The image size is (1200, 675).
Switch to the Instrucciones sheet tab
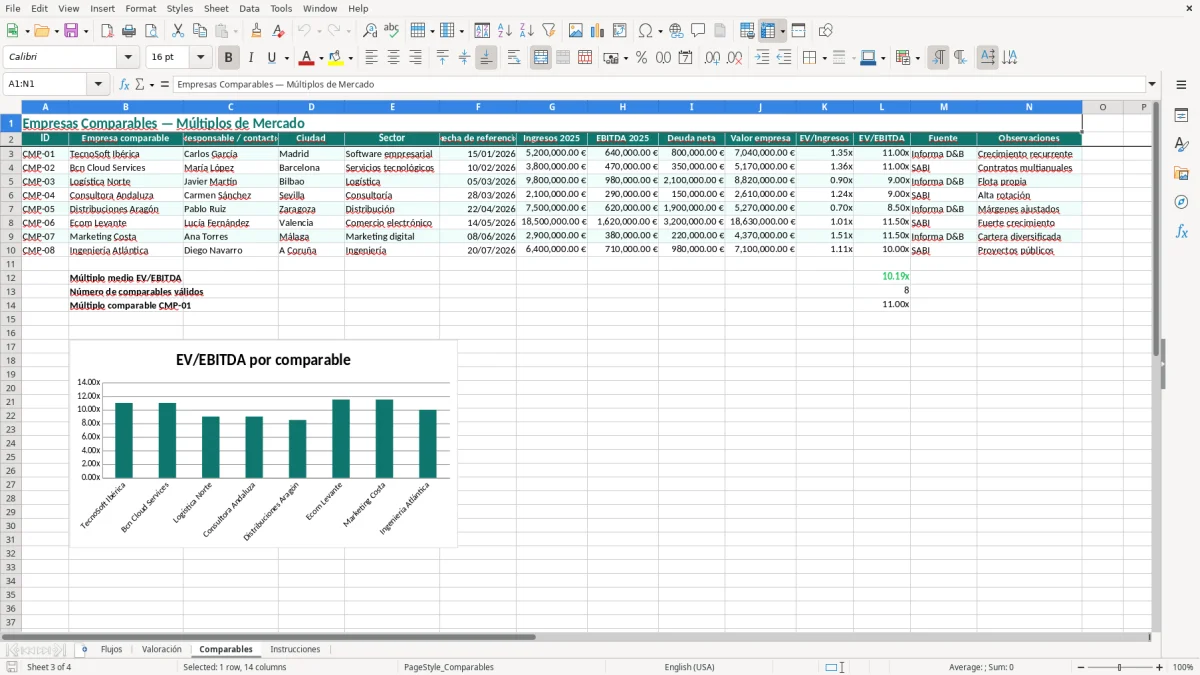point(295,650)
